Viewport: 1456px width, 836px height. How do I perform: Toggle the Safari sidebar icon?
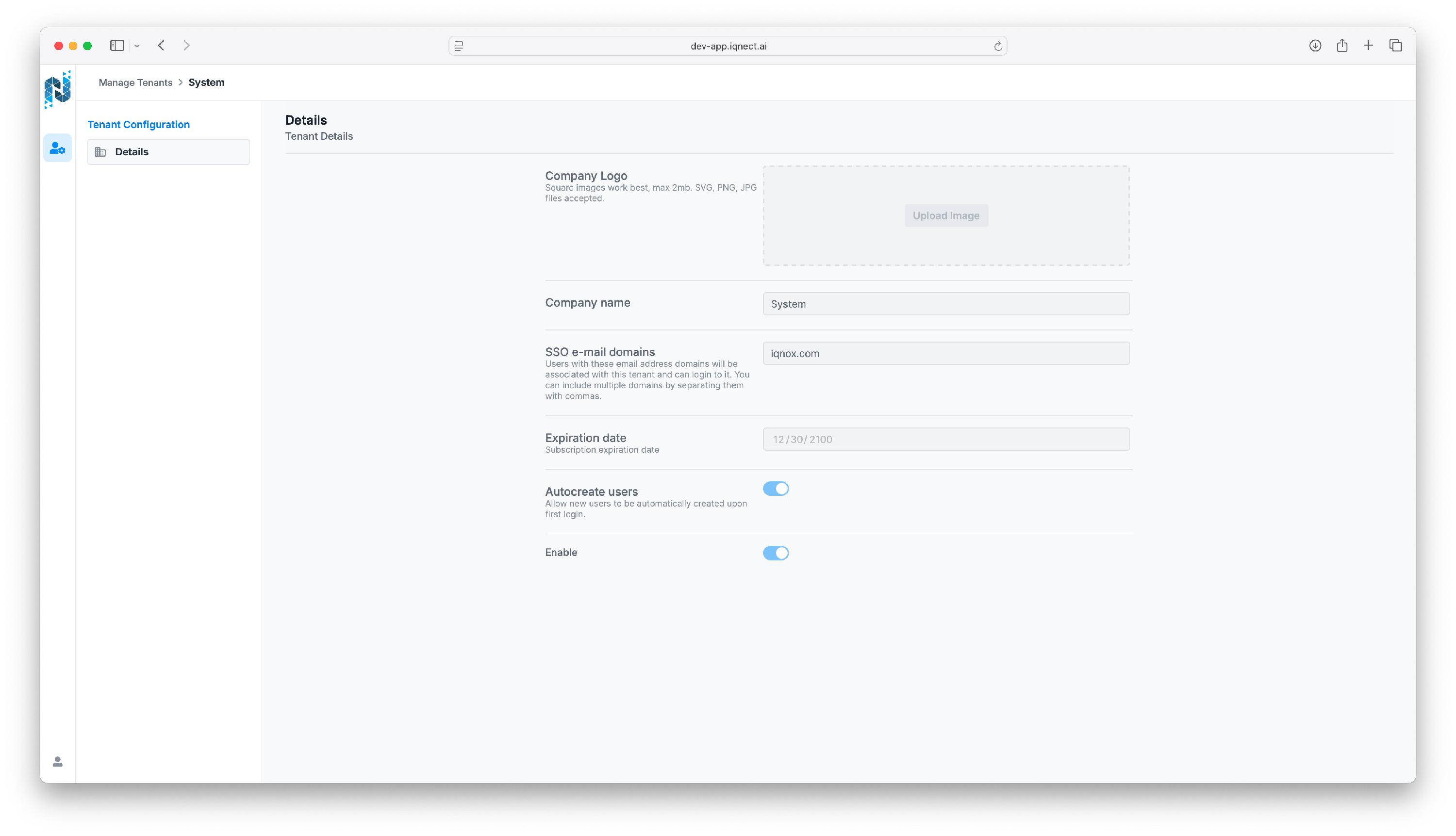116,45
